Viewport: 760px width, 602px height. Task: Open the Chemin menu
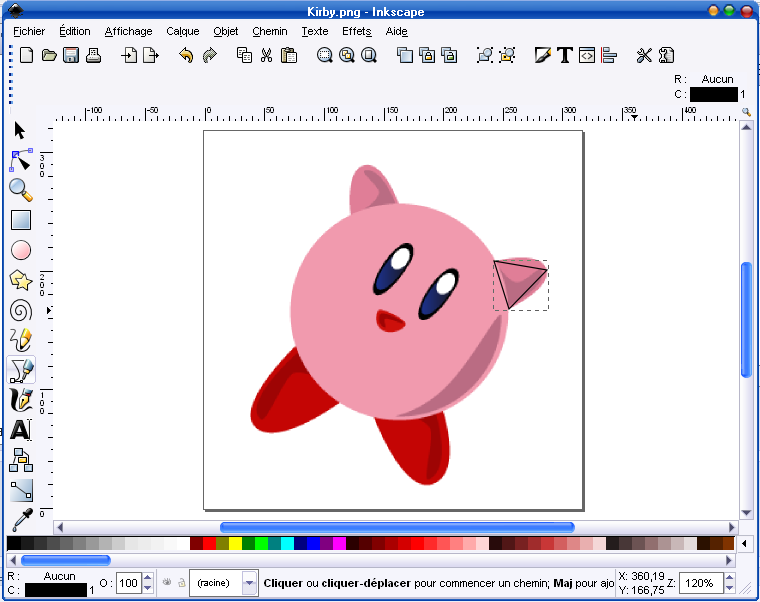(270, 31)
